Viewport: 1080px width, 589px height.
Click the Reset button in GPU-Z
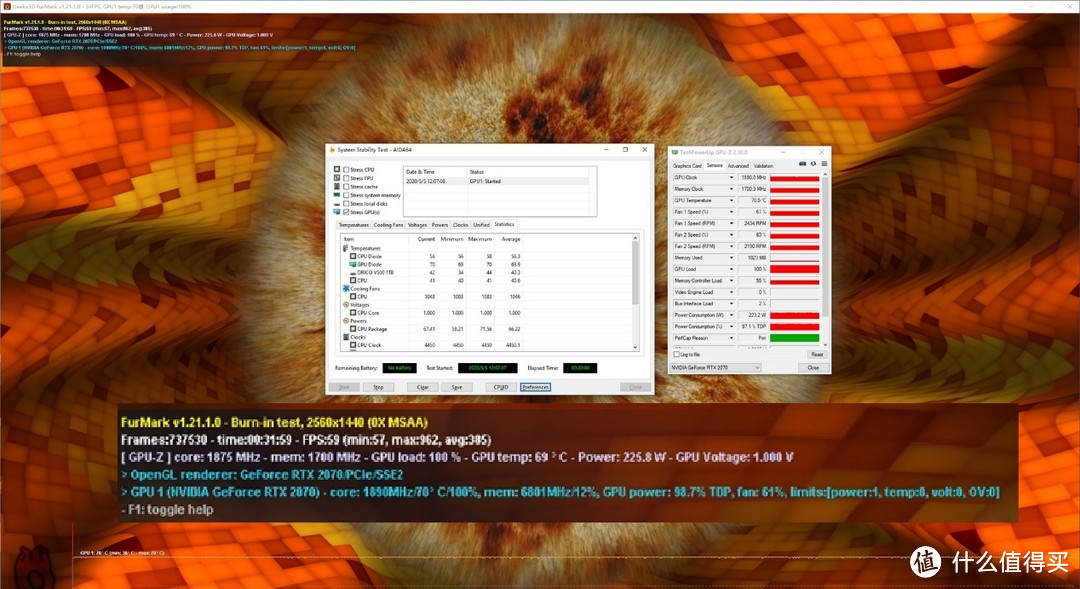(816, 354)
